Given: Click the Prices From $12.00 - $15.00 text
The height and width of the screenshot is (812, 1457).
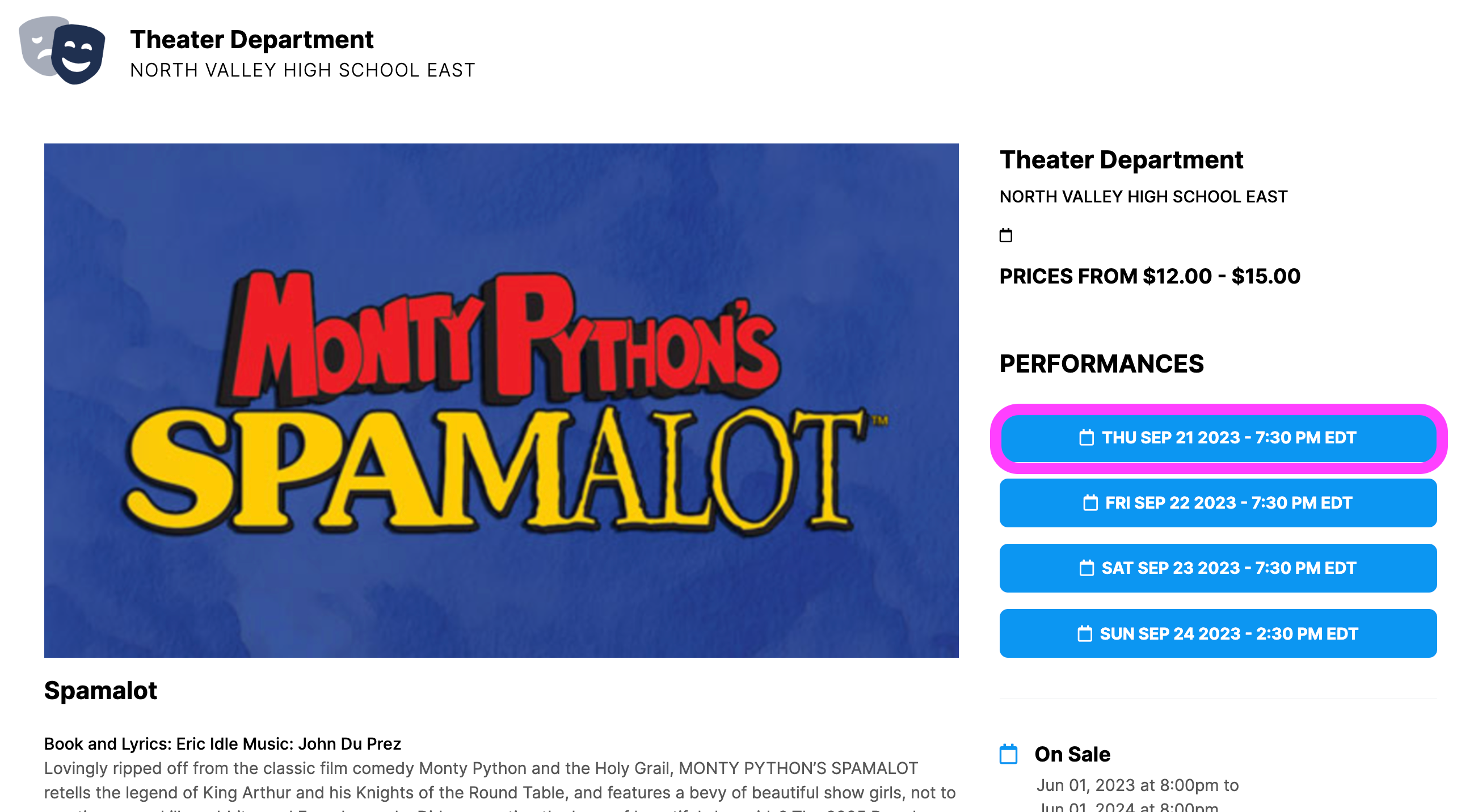Looking at the screenshot, I should [1149, 276].
